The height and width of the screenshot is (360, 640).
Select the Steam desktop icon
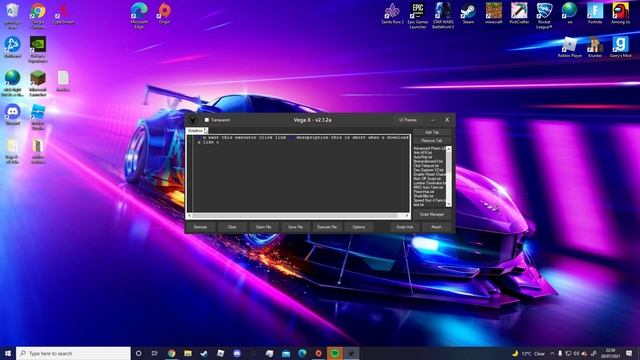(468, 14)
